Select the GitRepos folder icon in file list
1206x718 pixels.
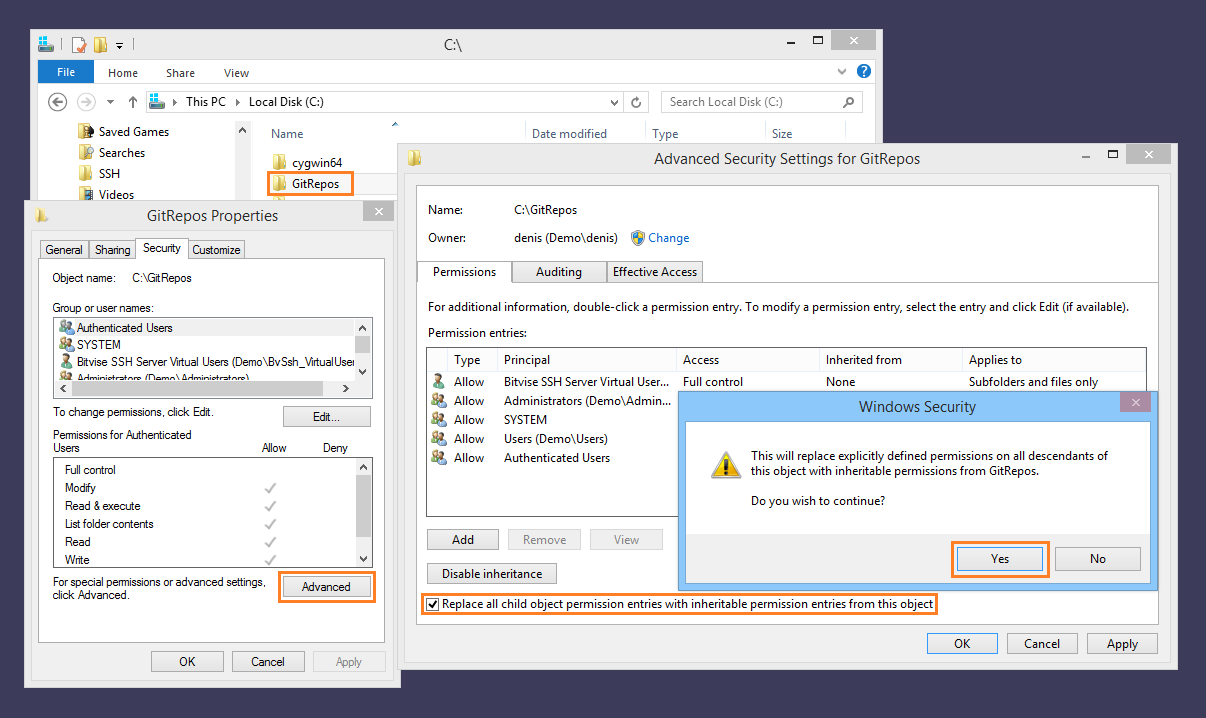tap(279, 183)
